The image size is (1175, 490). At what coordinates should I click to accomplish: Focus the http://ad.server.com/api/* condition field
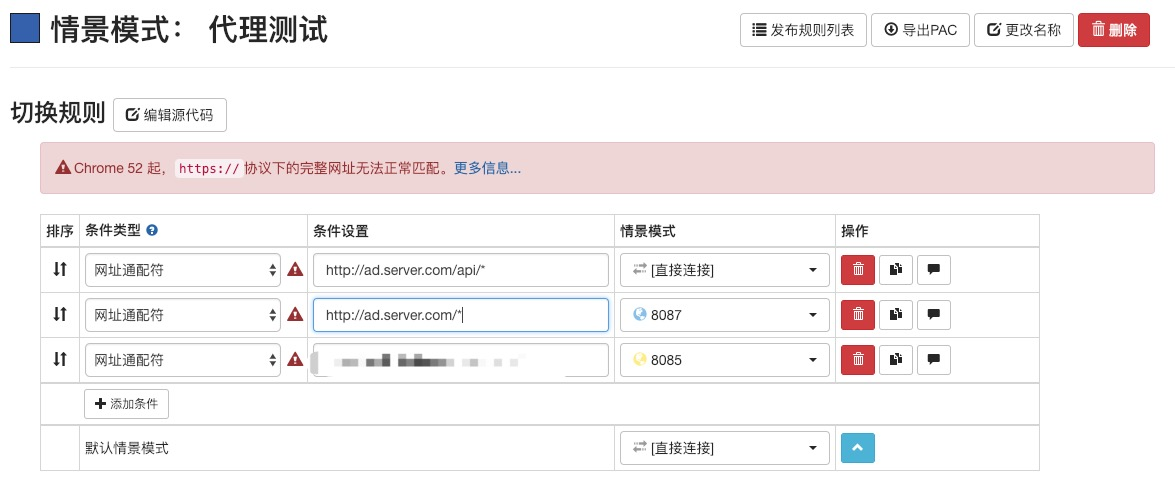tap(461, 270)
